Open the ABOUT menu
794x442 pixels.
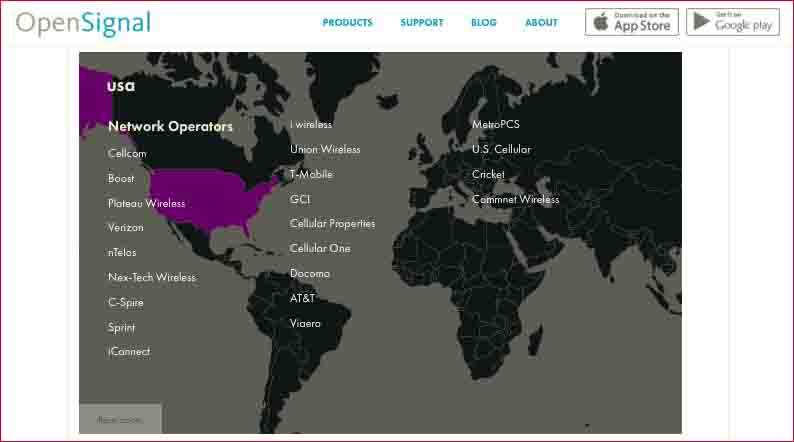tap(541, 23)
